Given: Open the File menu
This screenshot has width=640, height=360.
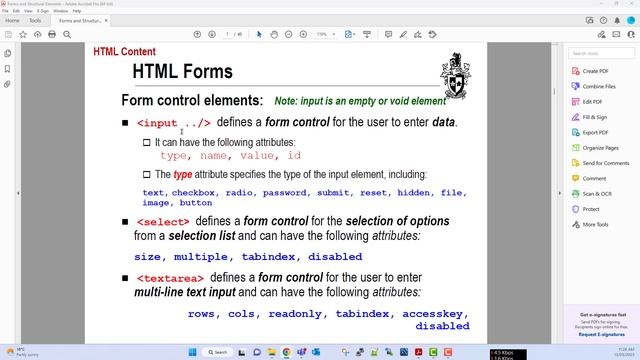Looking at the screenshot, I should tap(5, 11).
